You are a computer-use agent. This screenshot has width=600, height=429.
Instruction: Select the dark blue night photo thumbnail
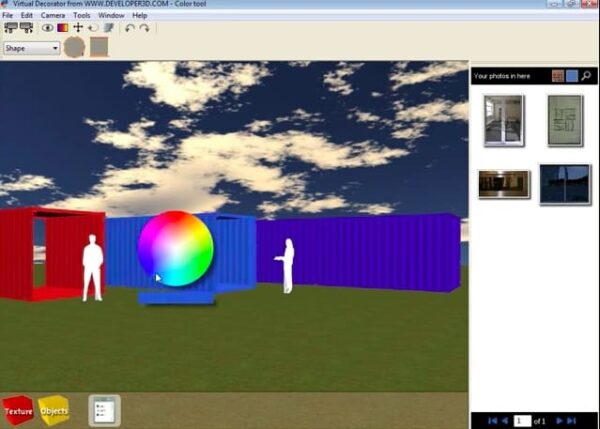coord(565,184)
